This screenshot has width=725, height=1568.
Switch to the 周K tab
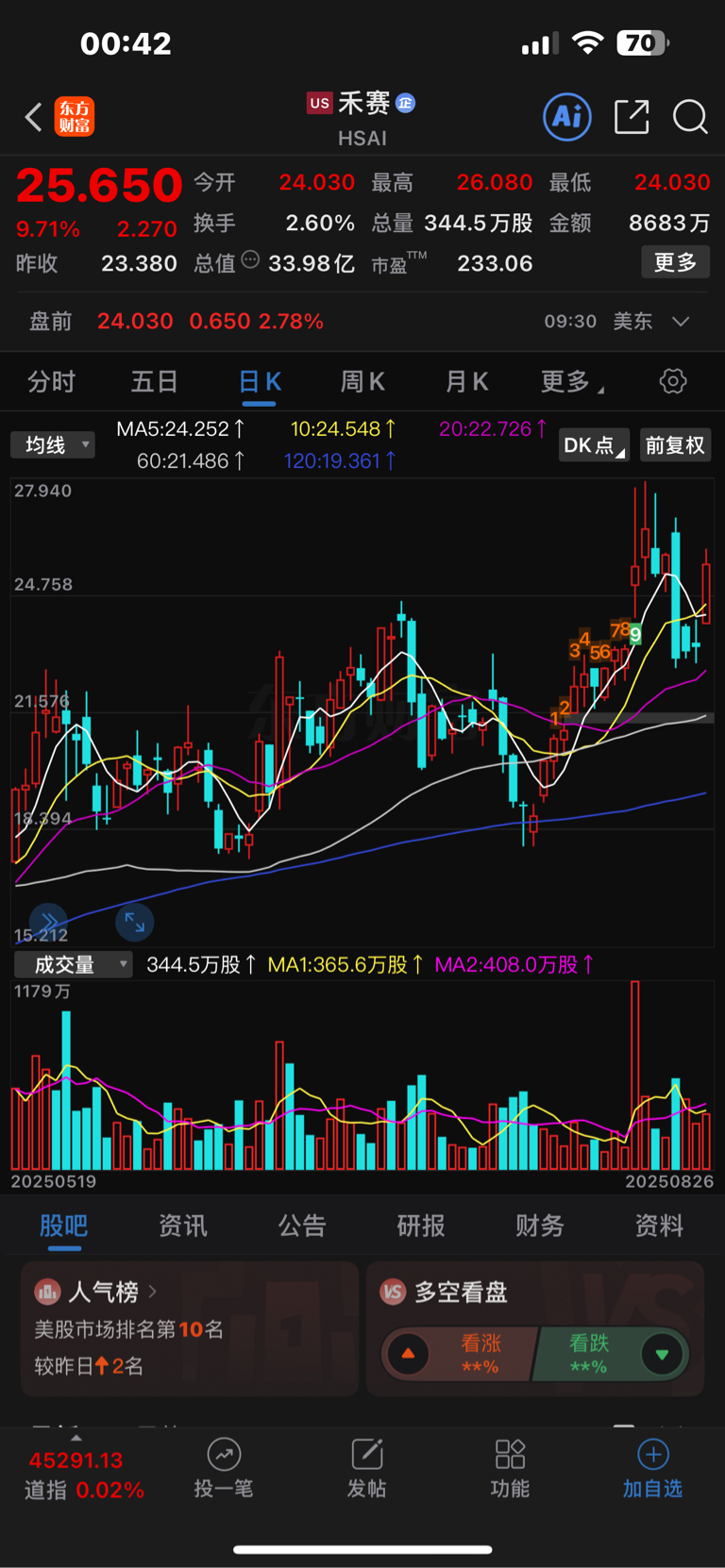coord(362,382)
